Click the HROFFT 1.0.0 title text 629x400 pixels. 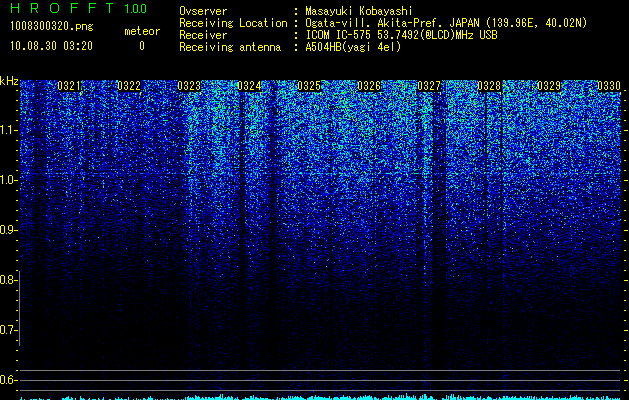pyautogui.click(x=78, y=8)
